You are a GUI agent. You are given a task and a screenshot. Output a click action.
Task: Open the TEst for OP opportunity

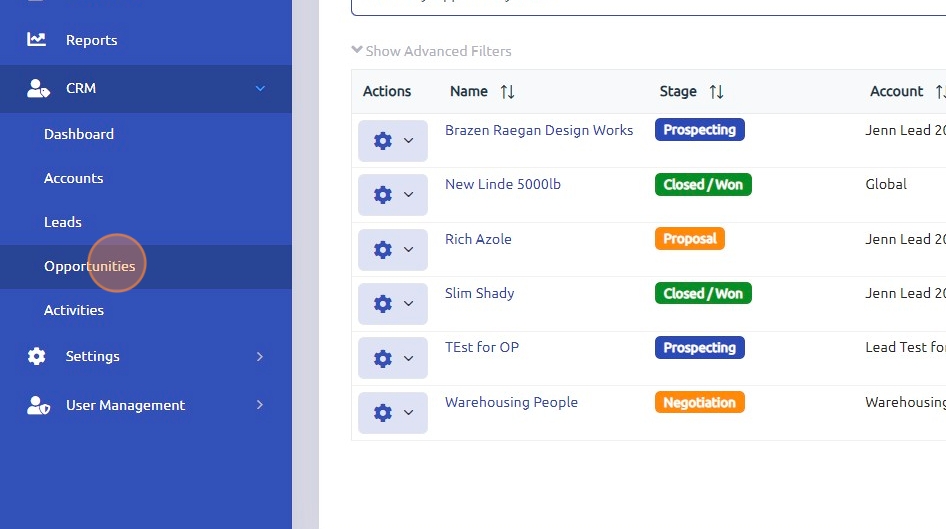tap(481, 347)
